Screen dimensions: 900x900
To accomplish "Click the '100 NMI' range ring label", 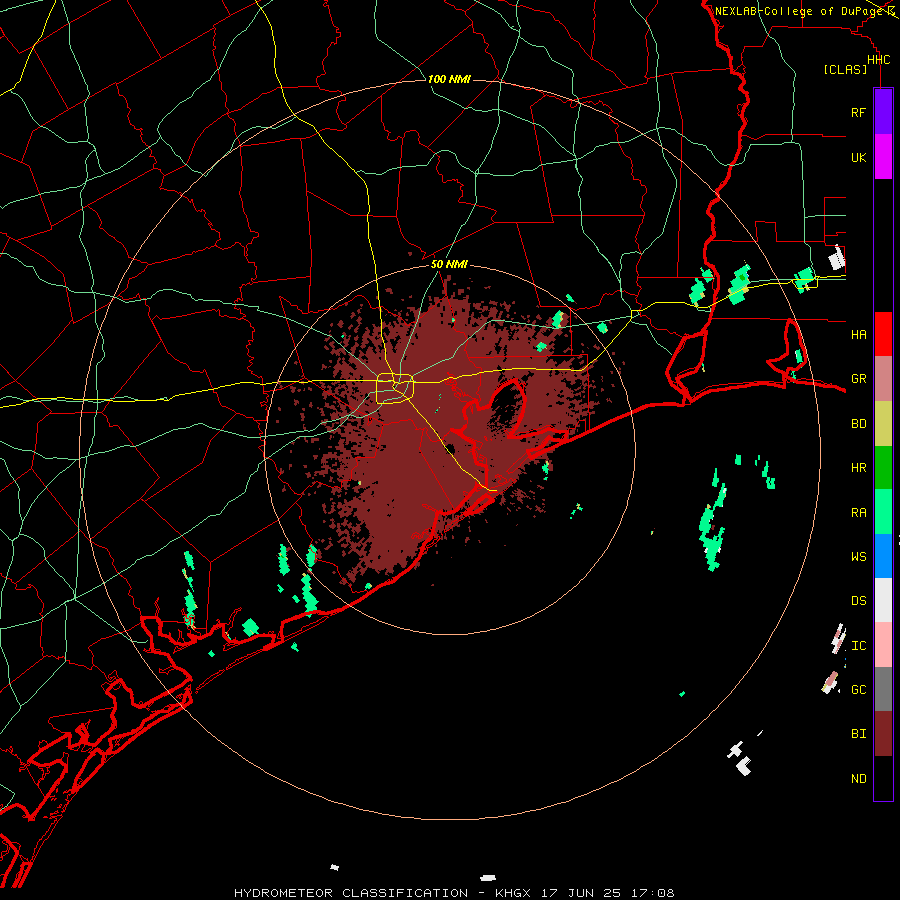I will [449, 79].
